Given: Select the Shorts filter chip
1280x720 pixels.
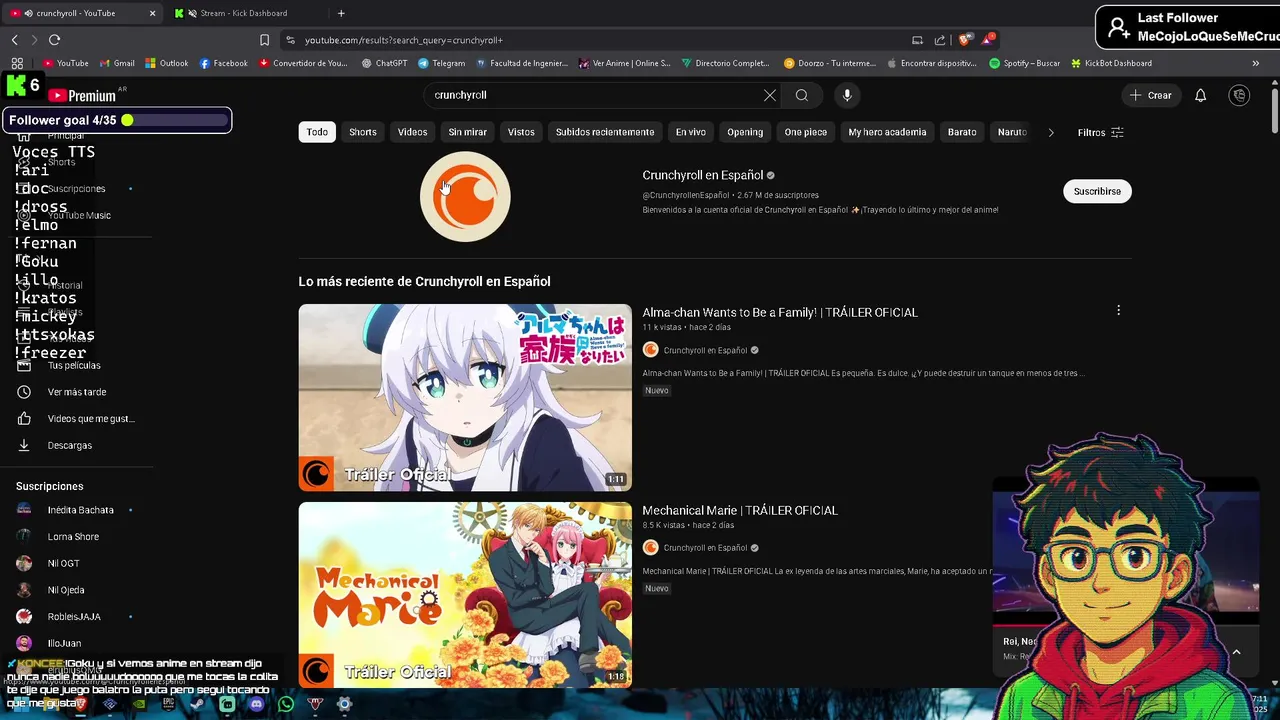Looking at the screenshot, I should tap(363, 132).
